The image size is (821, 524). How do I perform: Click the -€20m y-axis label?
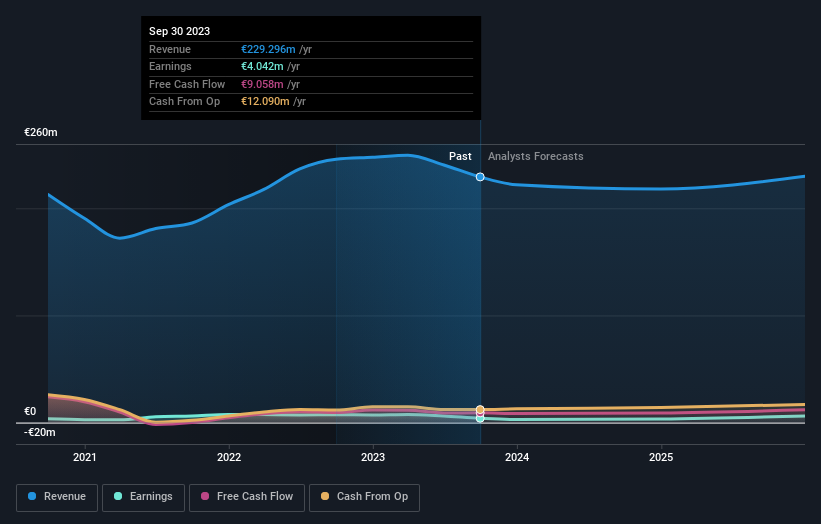(x=40, y=432)
